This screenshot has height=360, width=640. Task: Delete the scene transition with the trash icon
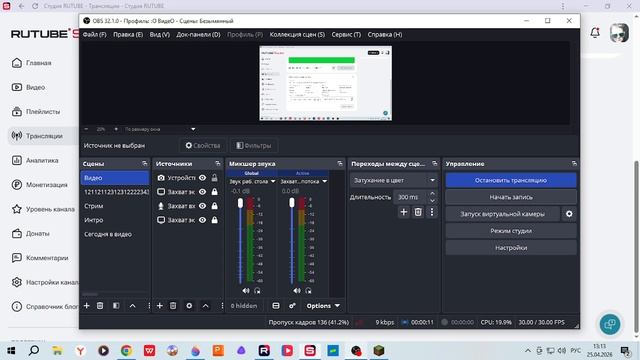[x=418, y=212]
